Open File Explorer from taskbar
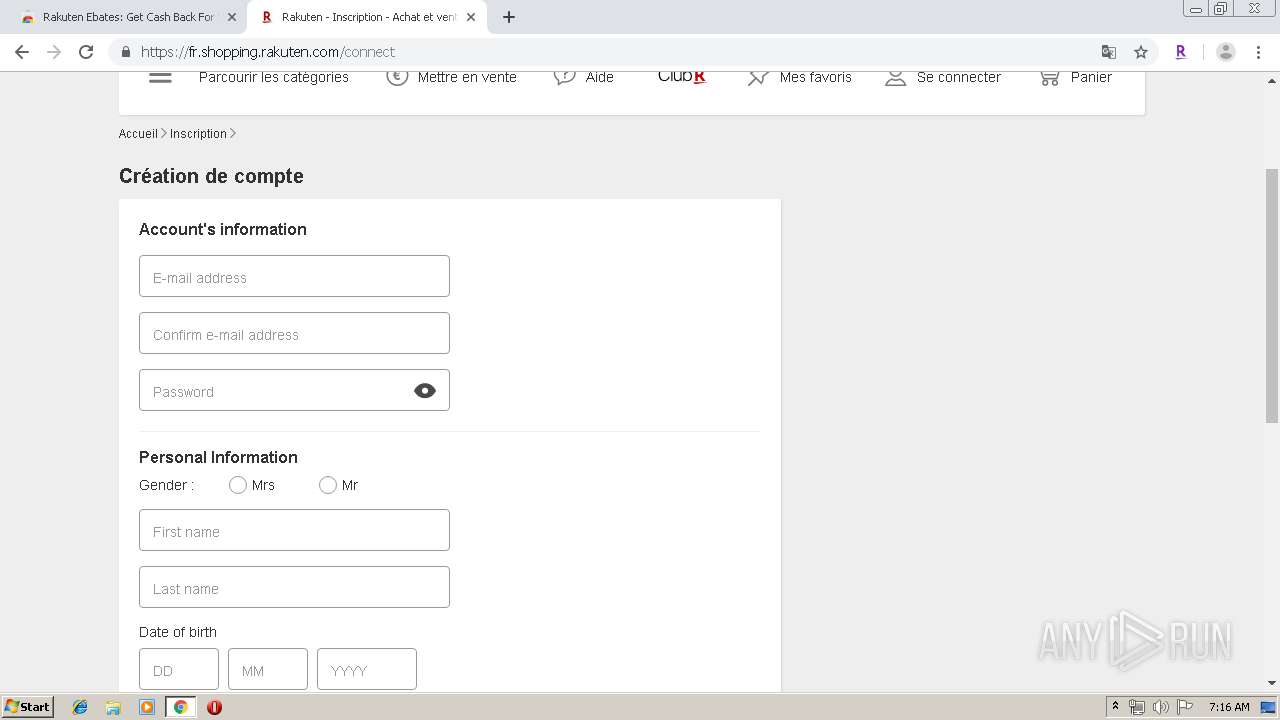Image resolution: width=1280 pixels, height=720 pixels. (113, 707)
